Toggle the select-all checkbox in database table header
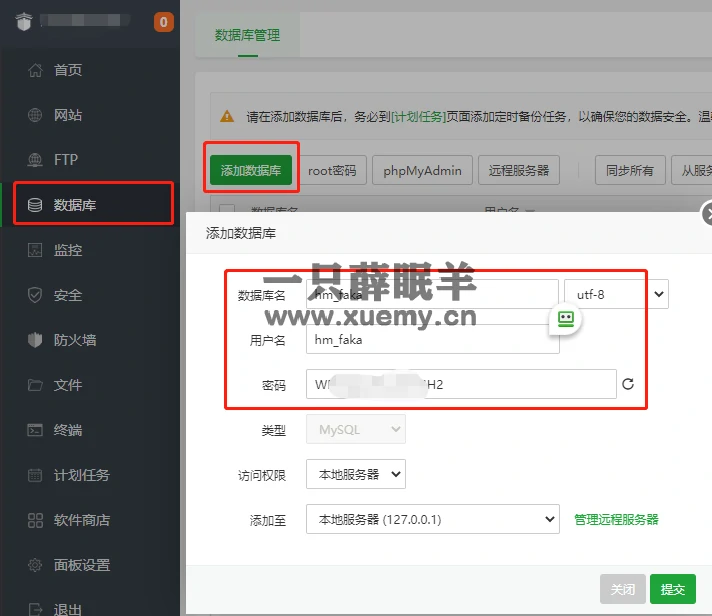Screen dimensions: 712x616 (x=227, y=208)
